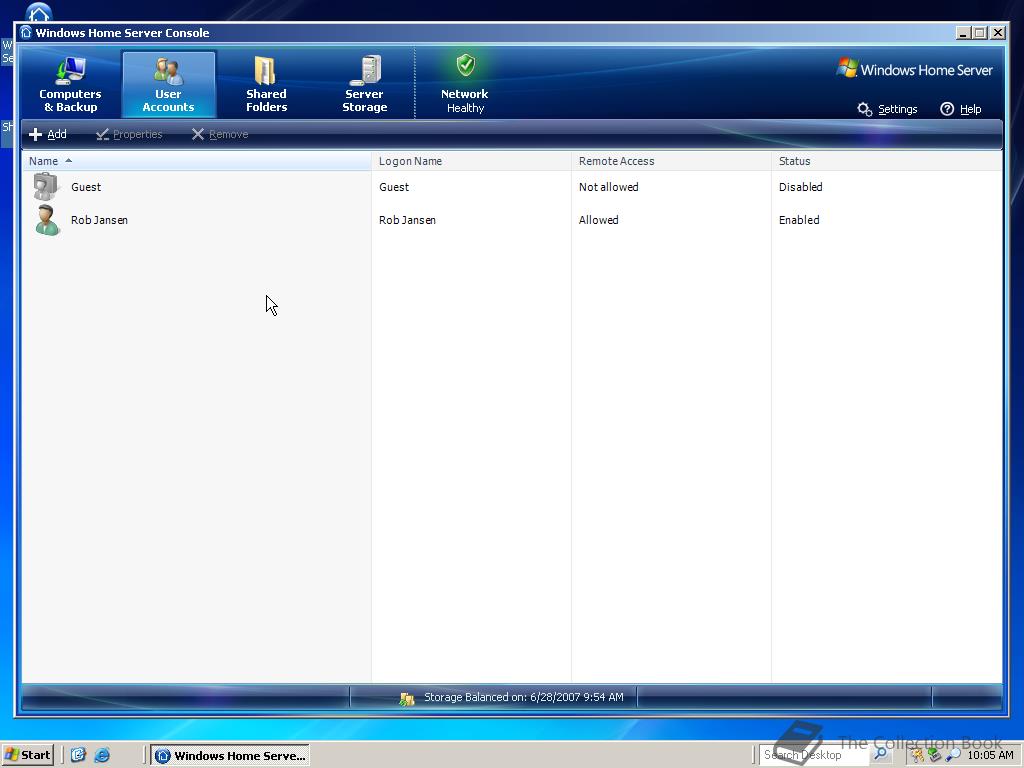Click the Storage Balanced status icon
The height and width of the screenshot is (768, 1024).
click(407, 699)
